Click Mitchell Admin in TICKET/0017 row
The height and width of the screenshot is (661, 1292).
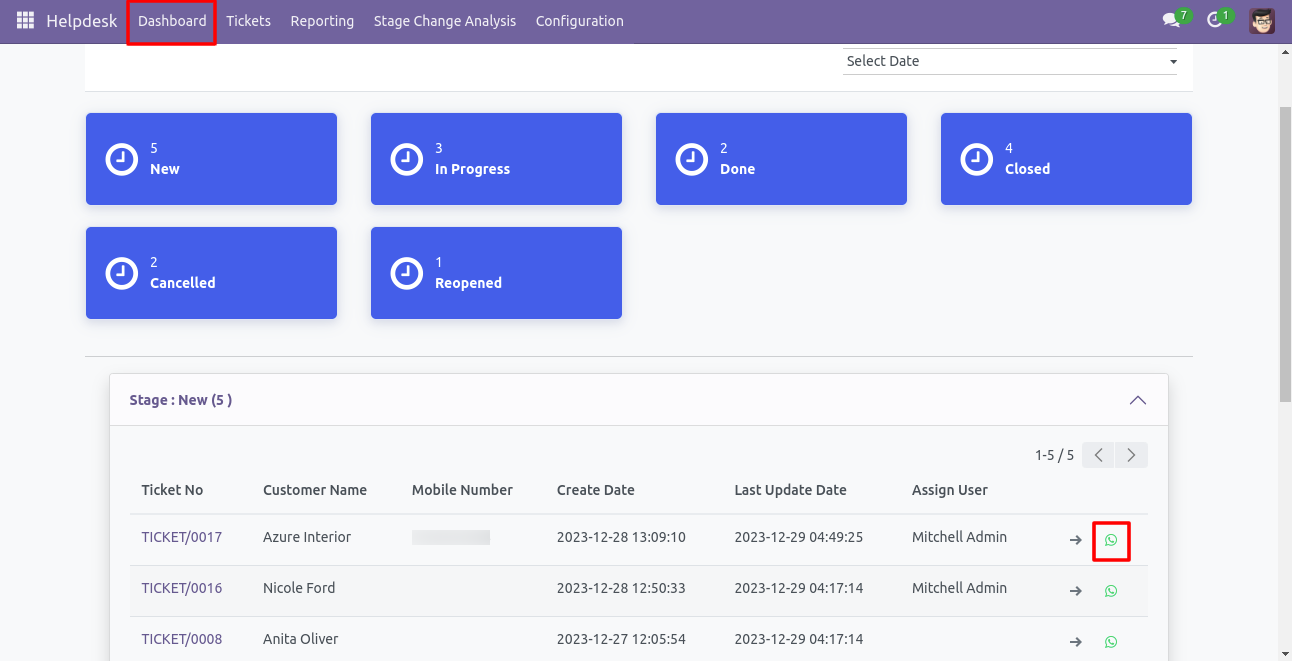[959, 537]
